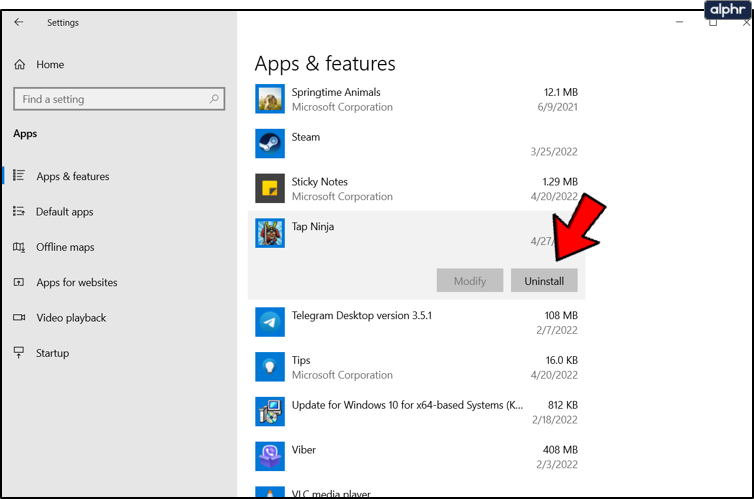Go back using the Settings back arrow

(x=19, y=22)
